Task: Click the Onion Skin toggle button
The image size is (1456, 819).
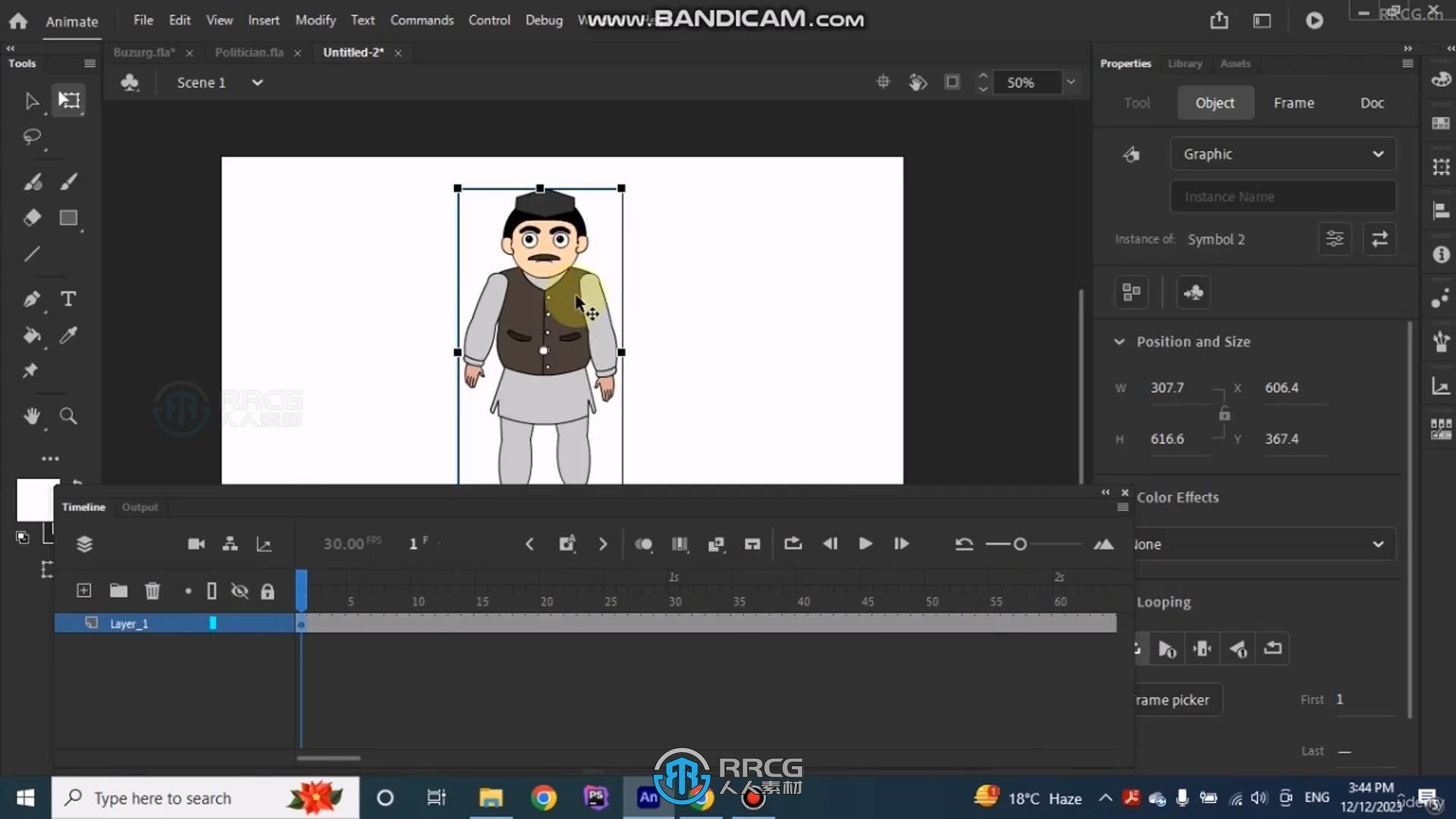Action: pyautogui.click(x=644, y=543)
